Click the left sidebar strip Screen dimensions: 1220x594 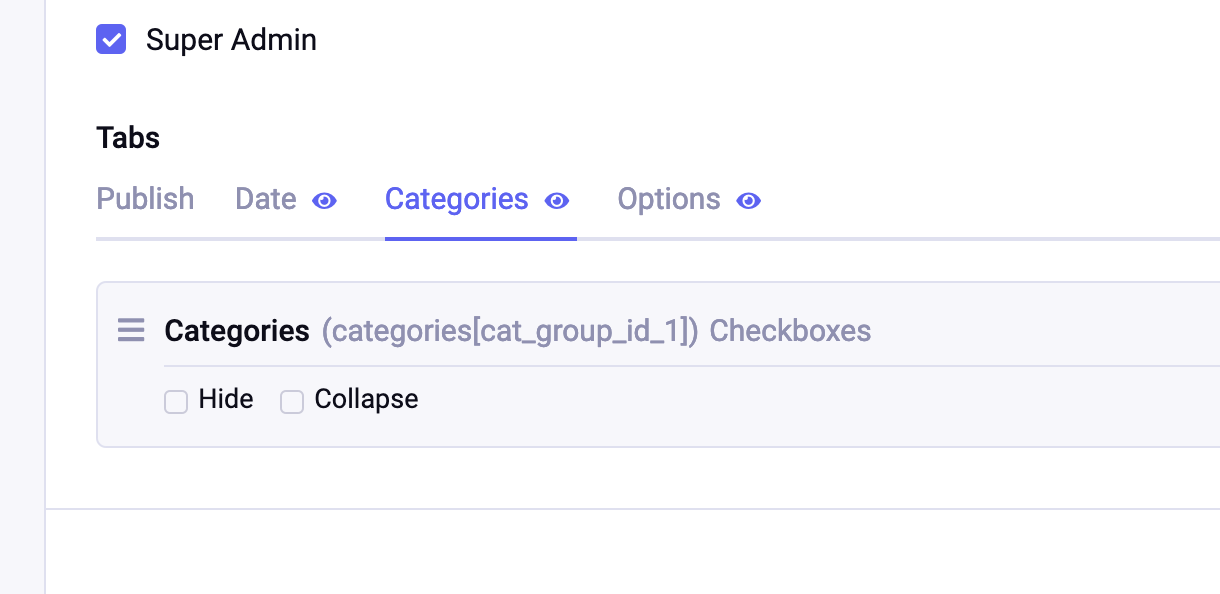pos(22,300)
